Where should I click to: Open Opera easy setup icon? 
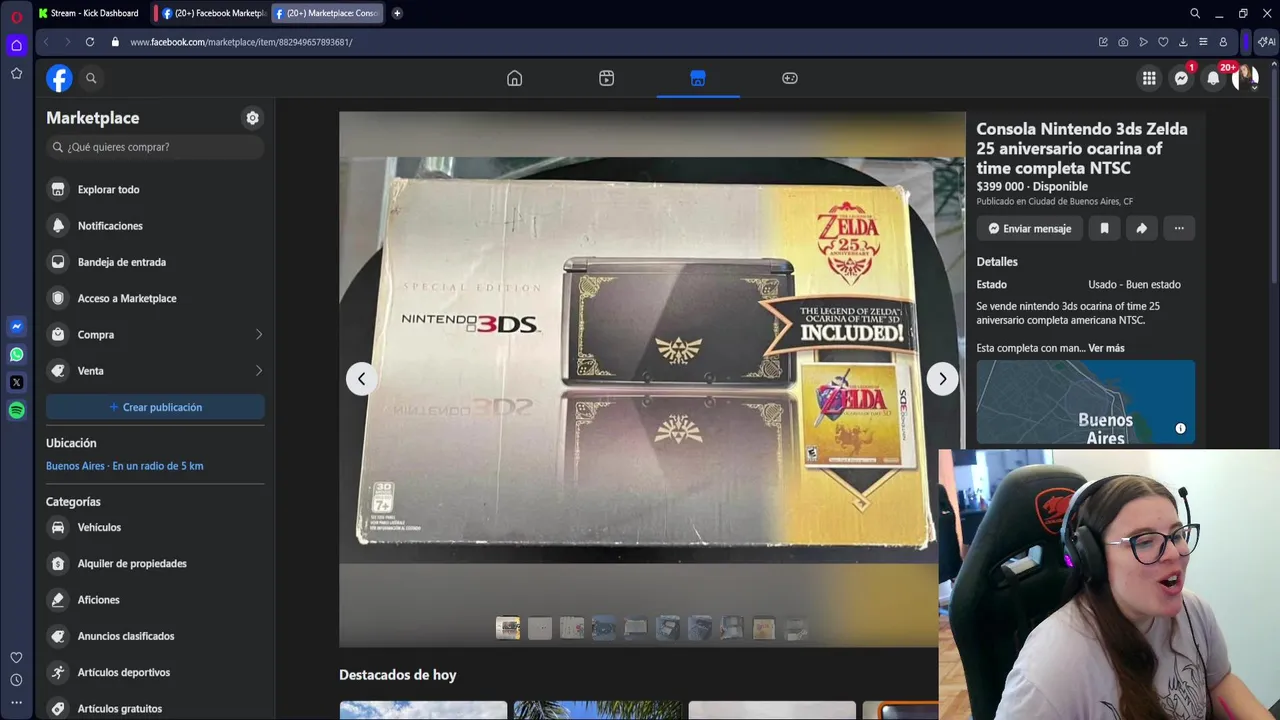1203,42
